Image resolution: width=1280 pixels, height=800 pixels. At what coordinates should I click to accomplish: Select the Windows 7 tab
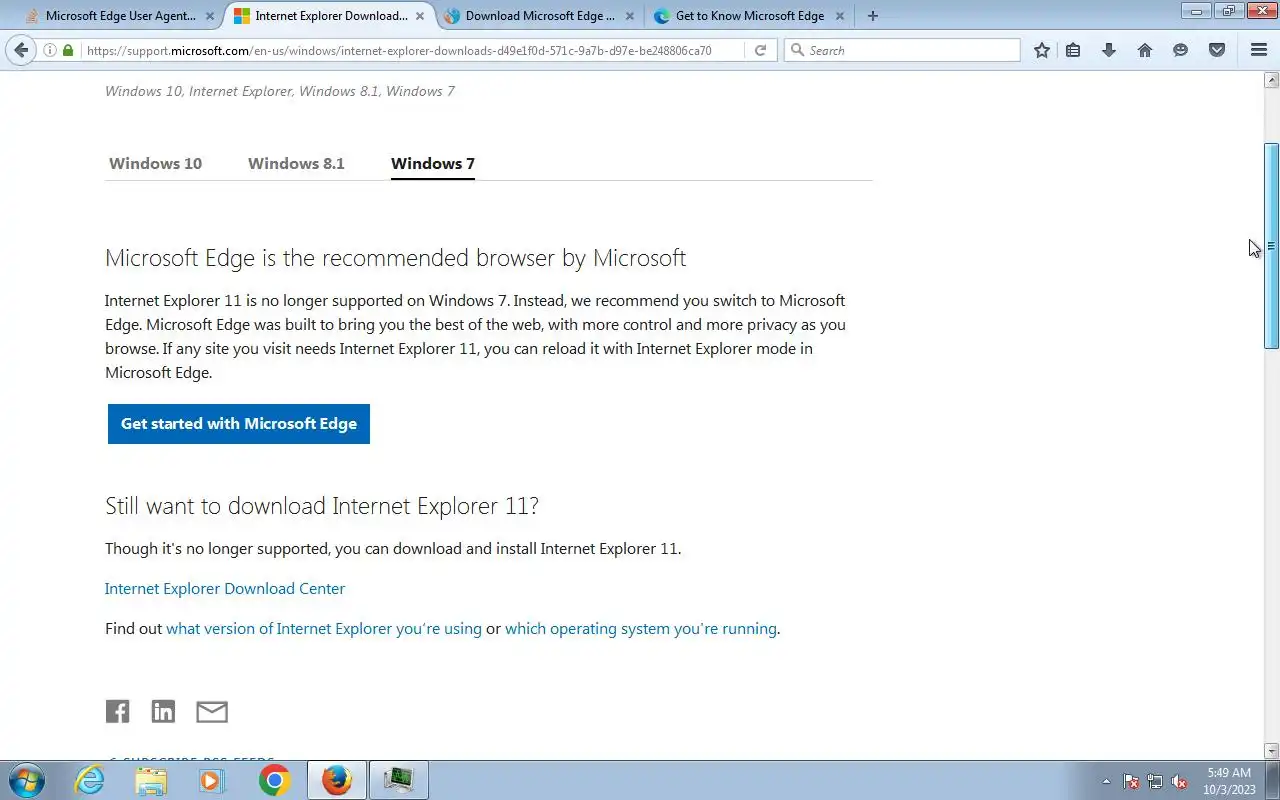pos(433,163)
